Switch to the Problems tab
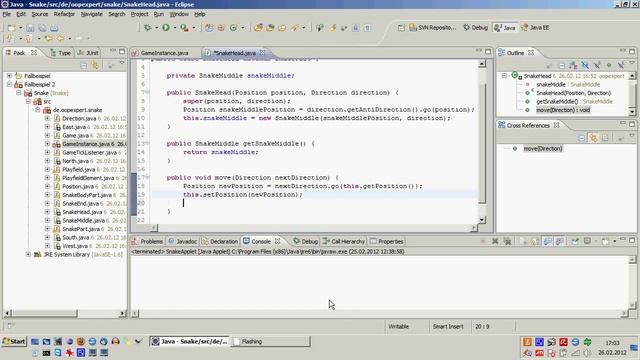The width and height of the screenshot is (640, 360). tap(148, 242)
